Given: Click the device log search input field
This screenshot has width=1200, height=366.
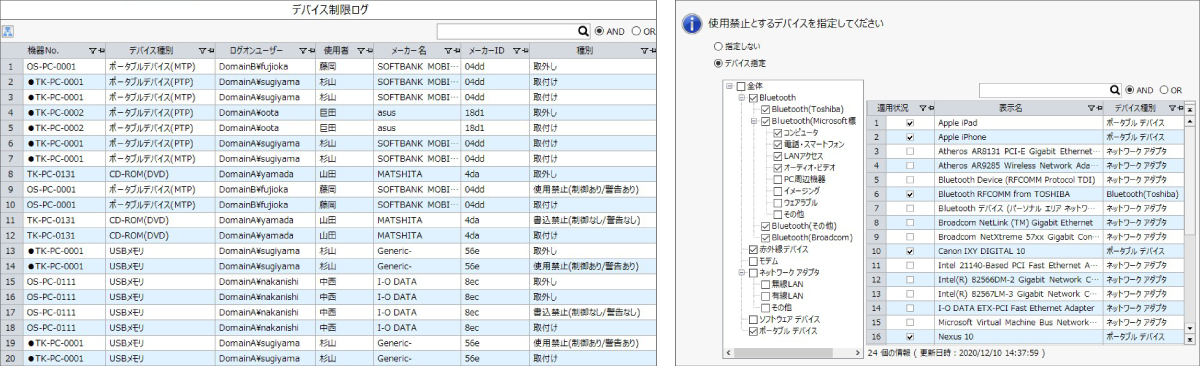Looking at the screenshot, I should (507, 31).
